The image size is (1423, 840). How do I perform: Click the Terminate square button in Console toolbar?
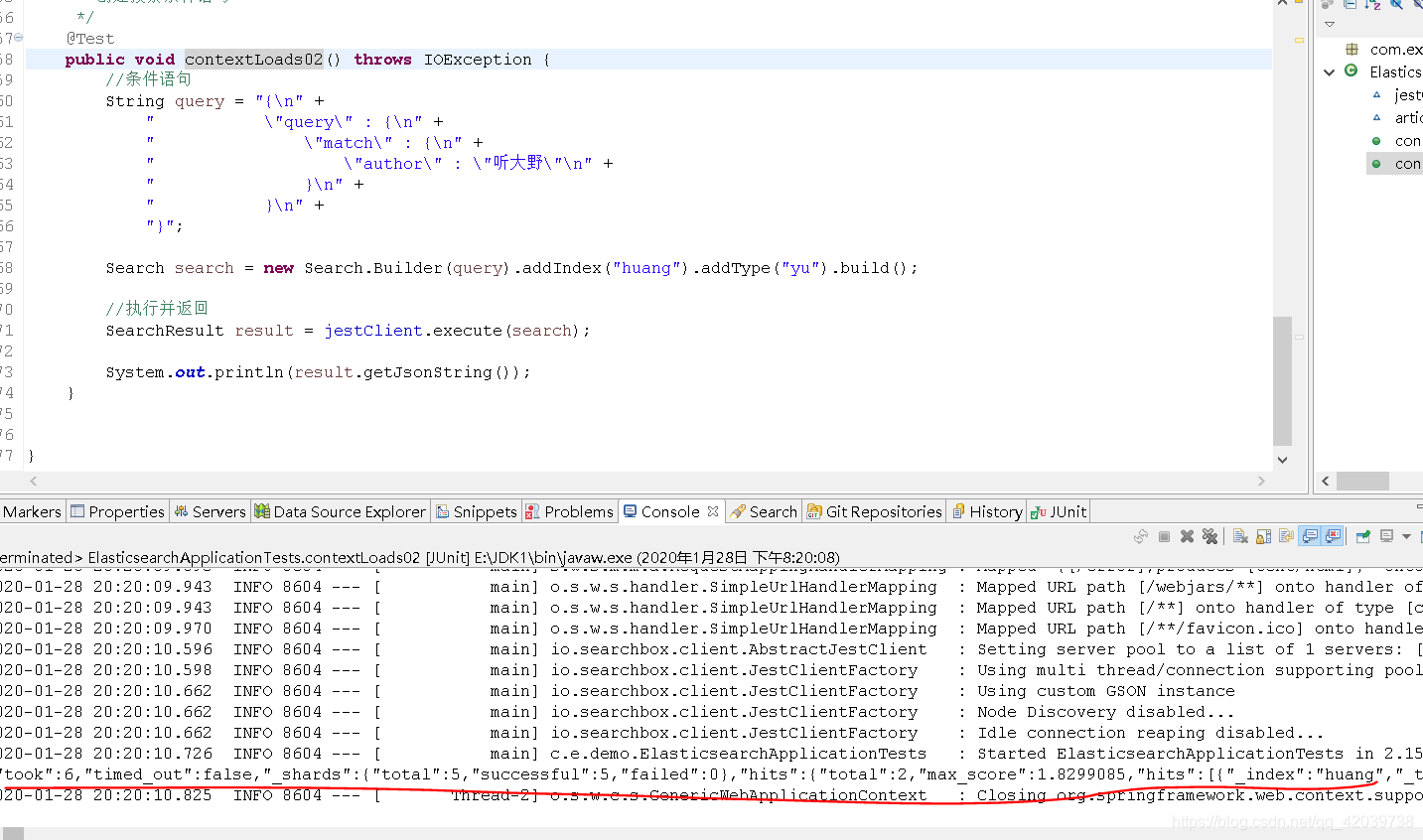1164,536
